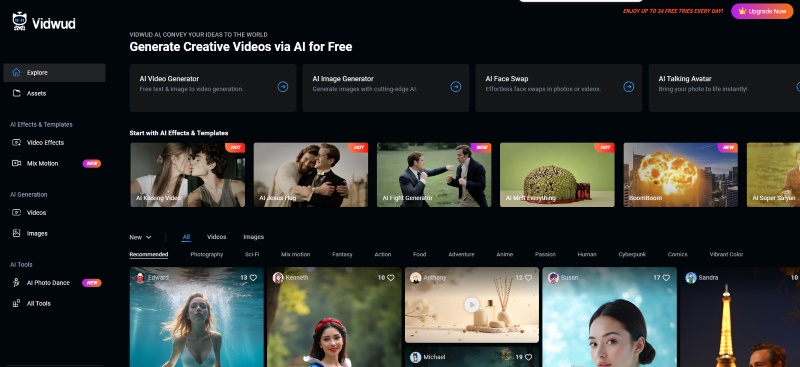Open the BoomBoom explosion template
Image resolution: width=800 pixels, height=367 pixels.
coord(681,175)
